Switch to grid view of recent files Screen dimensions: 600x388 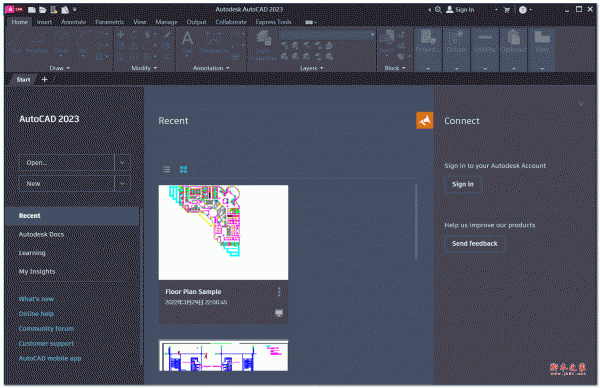tap(184, 169)
